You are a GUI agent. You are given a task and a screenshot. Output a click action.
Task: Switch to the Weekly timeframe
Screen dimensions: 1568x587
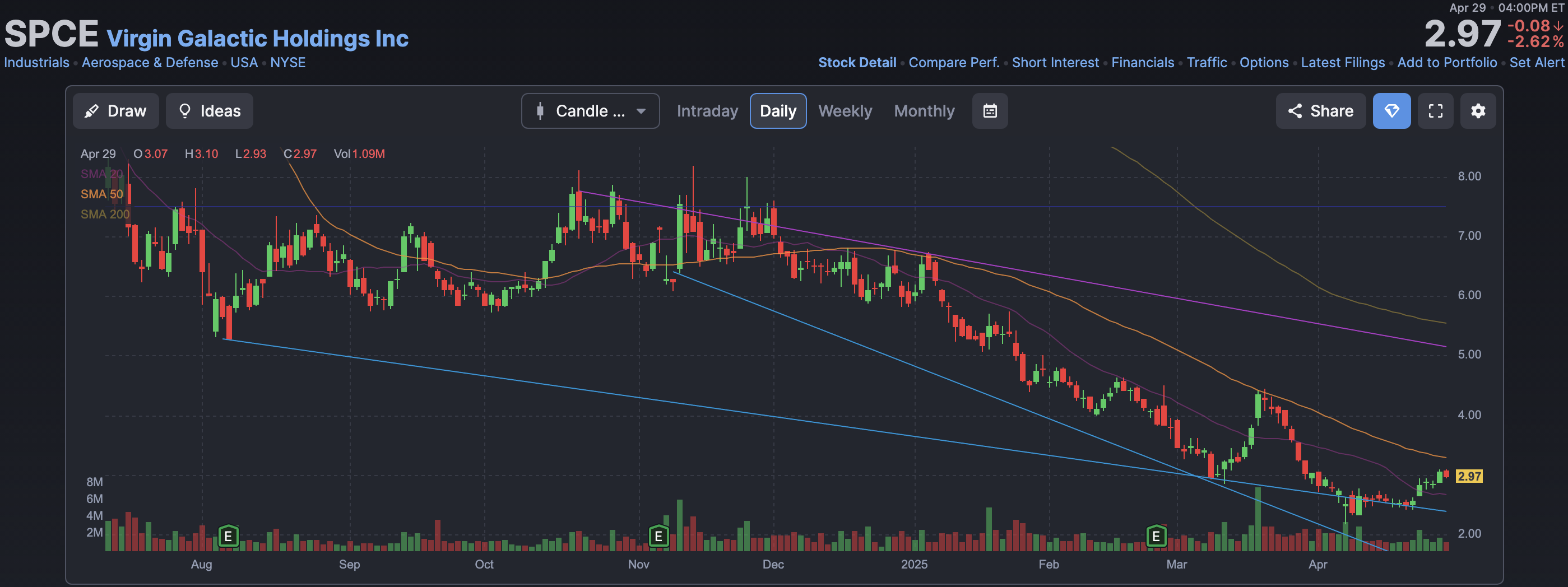click(x=845, y=111)
